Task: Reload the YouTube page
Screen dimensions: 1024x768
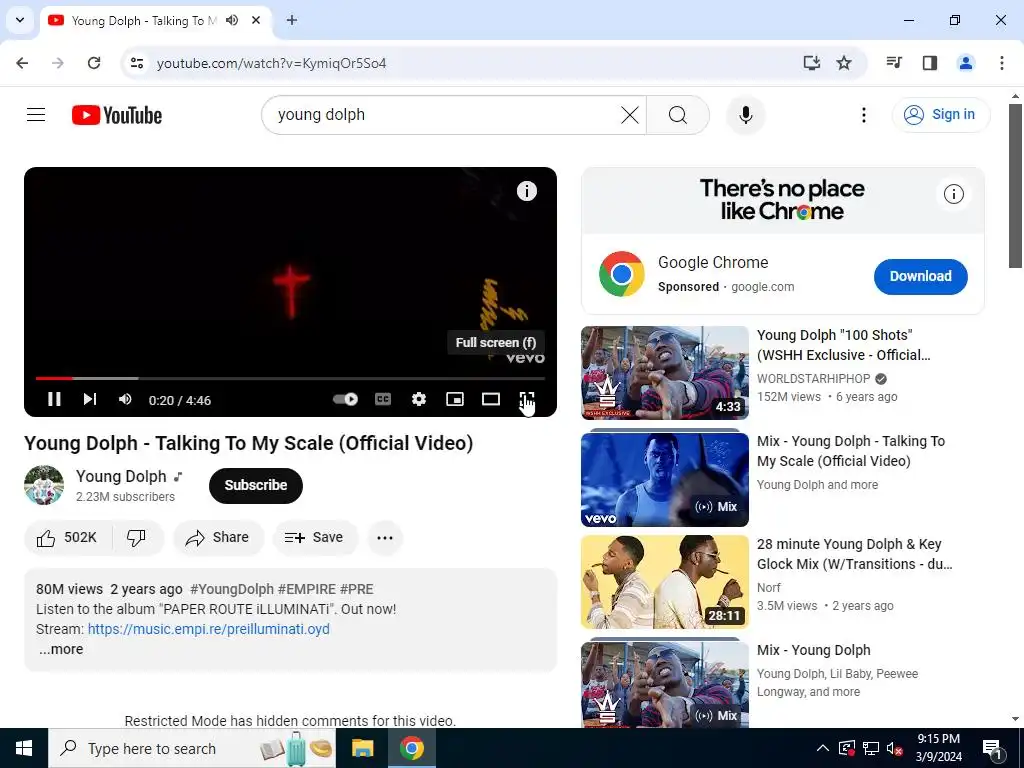Action: click(x=94, y=63)
